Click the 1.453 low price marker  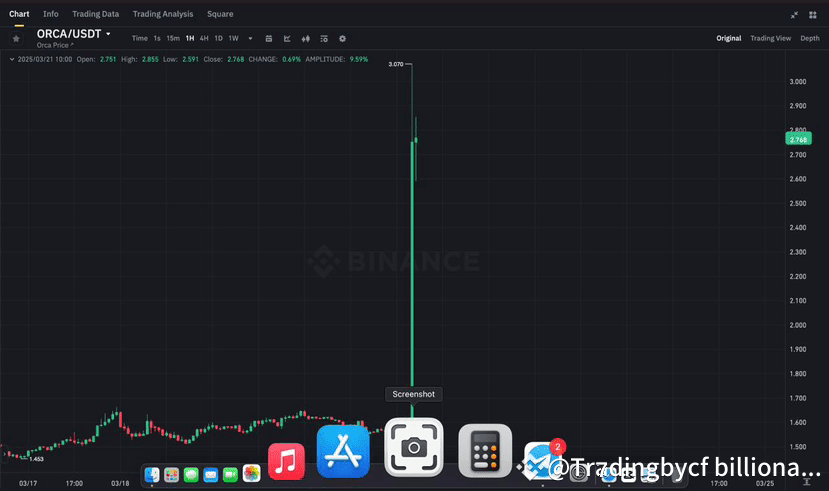[x=36, y=459]
